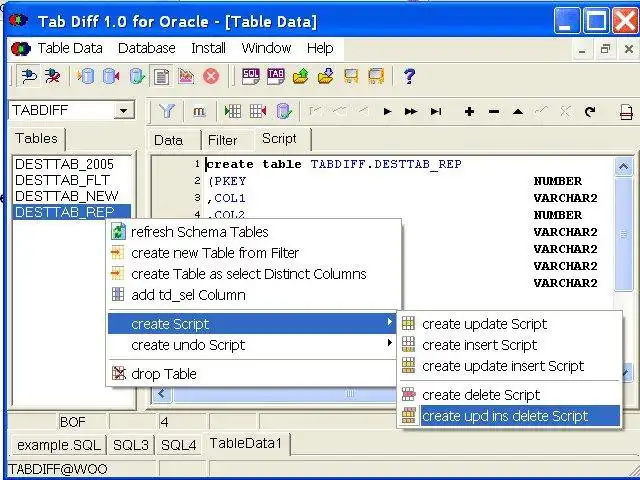Click the chart page toolbar icon
The image size is (640, 480).
tap(186, 76)
